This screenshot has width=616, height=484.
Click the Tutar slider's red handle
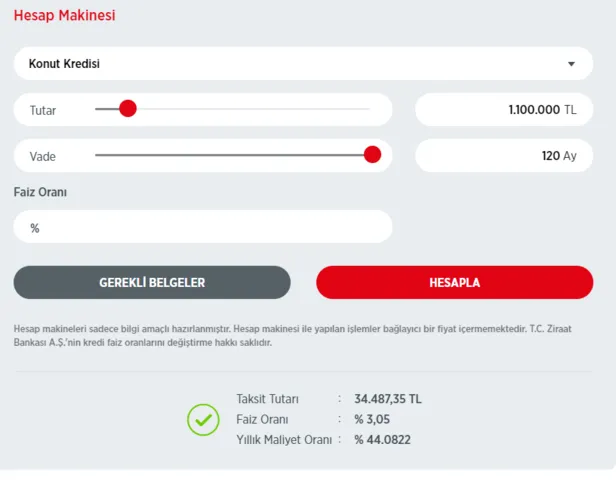[x=127, y=109]
